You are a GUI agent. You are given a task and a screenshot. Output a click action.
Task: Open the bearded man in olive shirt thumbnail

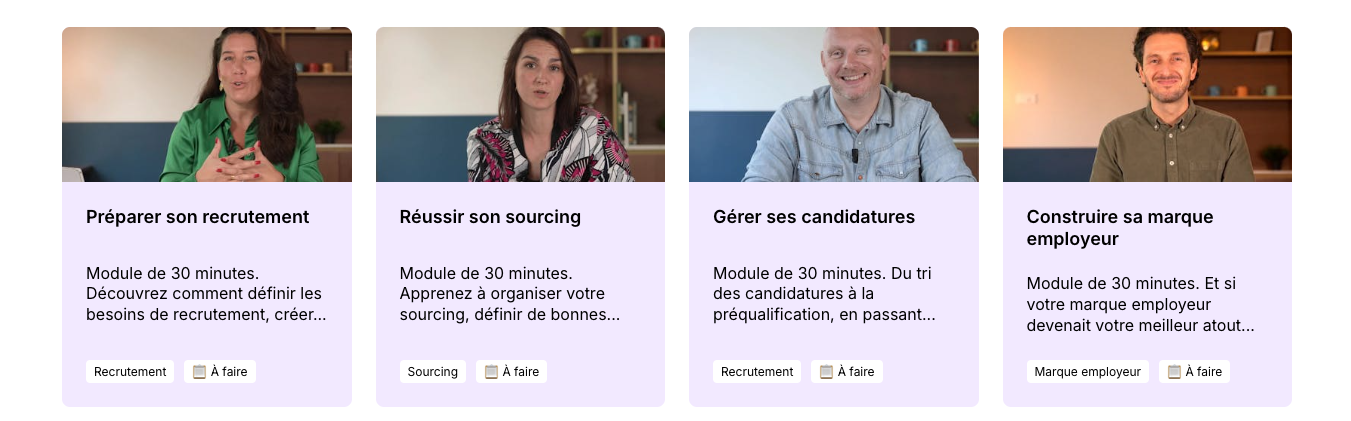(x=1147, y=104)
